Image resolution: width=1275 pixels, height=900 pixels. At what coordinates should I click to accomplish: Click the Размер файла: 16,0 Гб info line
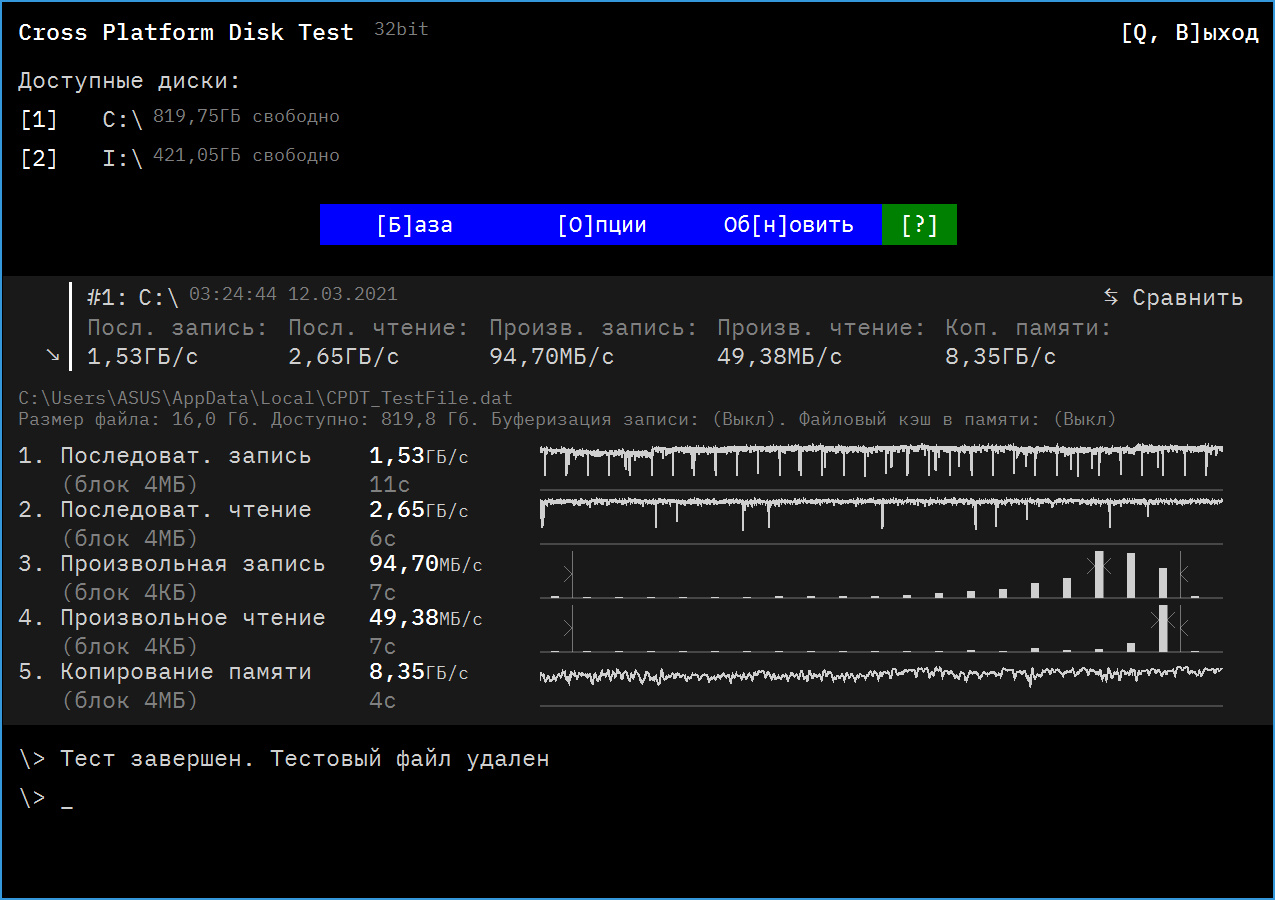[566, 419]
